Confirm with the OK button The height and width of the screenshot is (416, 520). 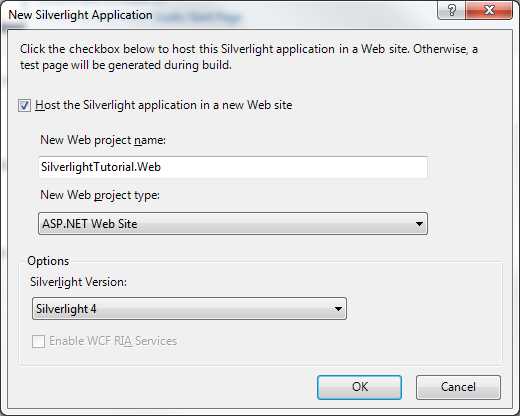359,387
